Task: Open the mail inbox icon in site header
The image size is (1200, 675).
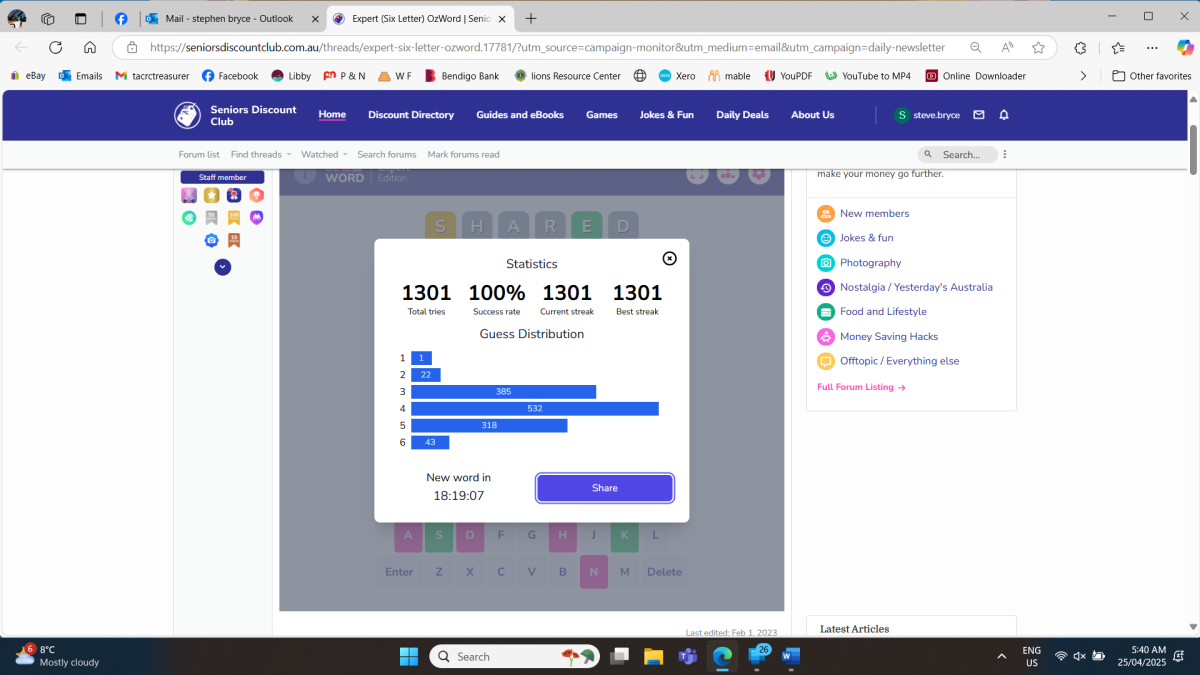Action: (x=979, y=115)
